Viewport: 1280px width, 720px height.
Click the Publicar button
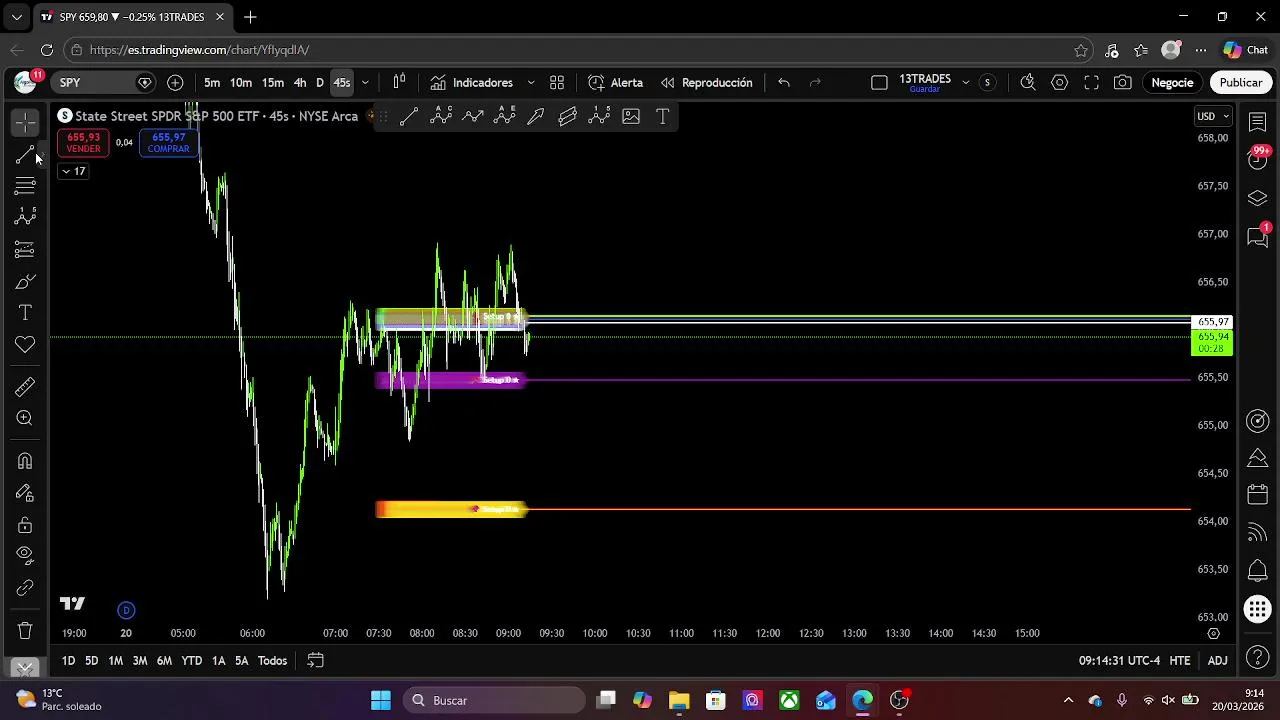pos(1240,83)
